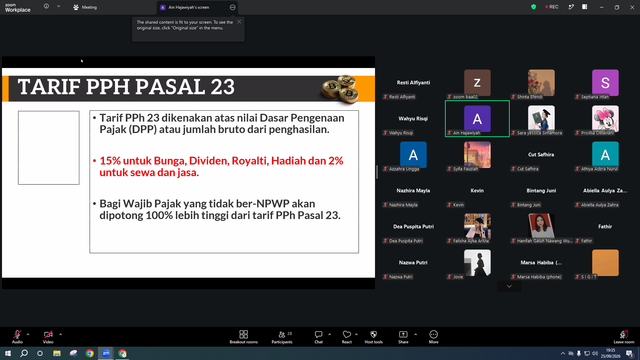640x360 pixels.
Task: Select Athiya Adzra Nurul's teal A tile
Action: [605, 155]
